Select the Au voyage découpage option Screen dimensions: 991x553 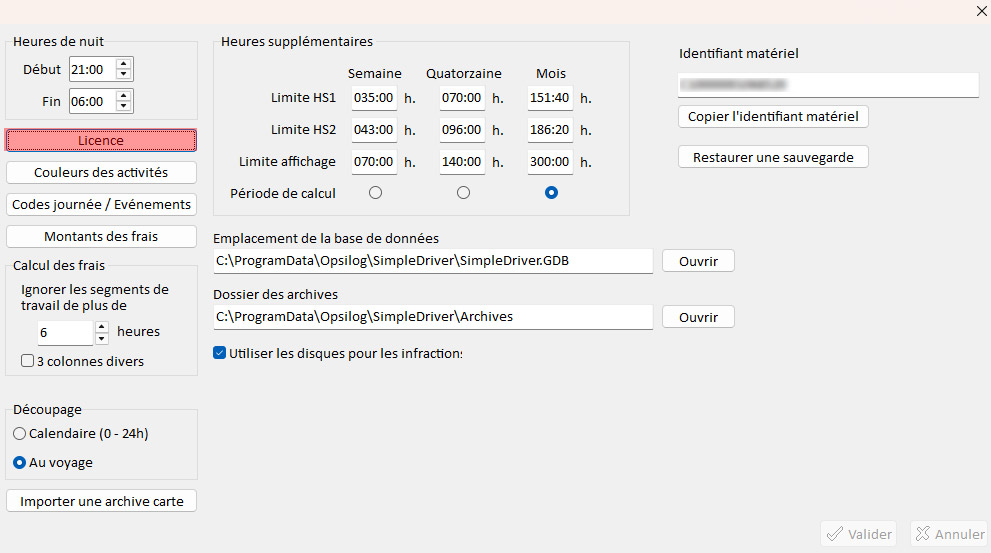20,463
